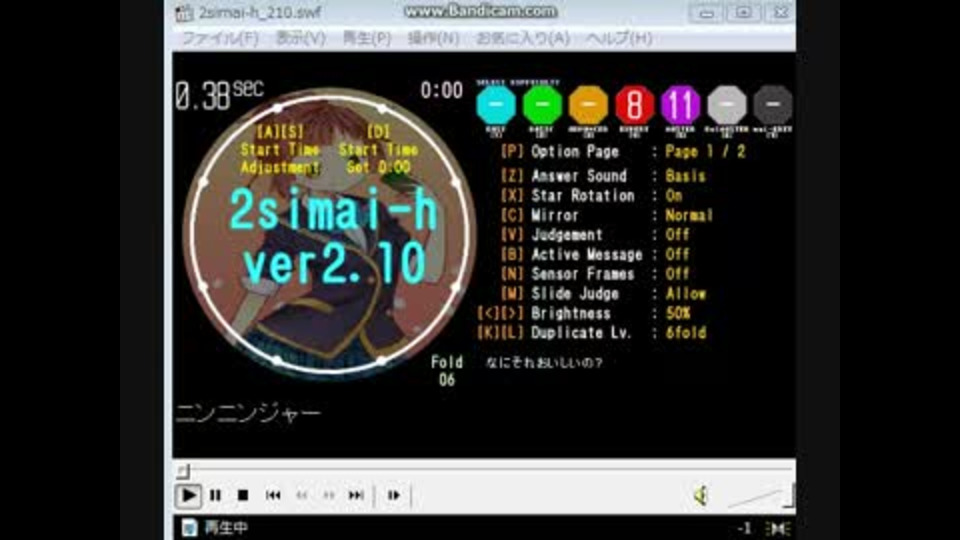Close the player window
Viewport: 960px width, 540px height.
pyautogui.click(x=780, y=13)
